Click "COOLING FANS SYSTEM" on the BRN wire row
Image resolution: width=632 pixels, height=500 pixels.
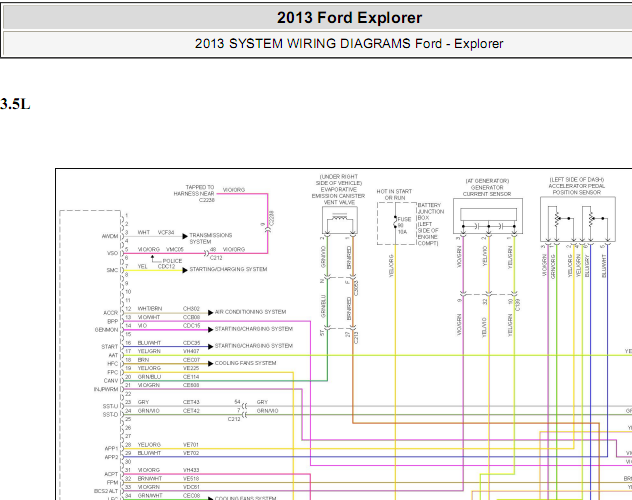click(245, 363)
